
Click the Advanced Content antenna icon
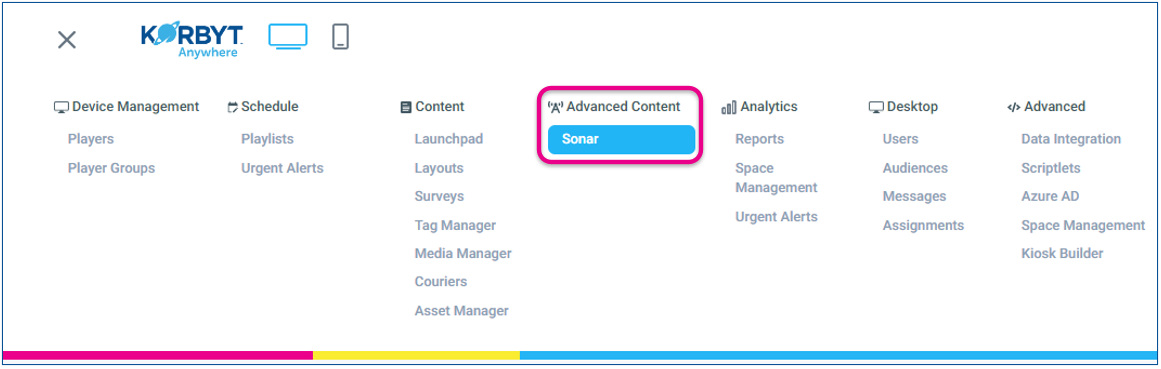pyautogui.click(x=555, y=107)
